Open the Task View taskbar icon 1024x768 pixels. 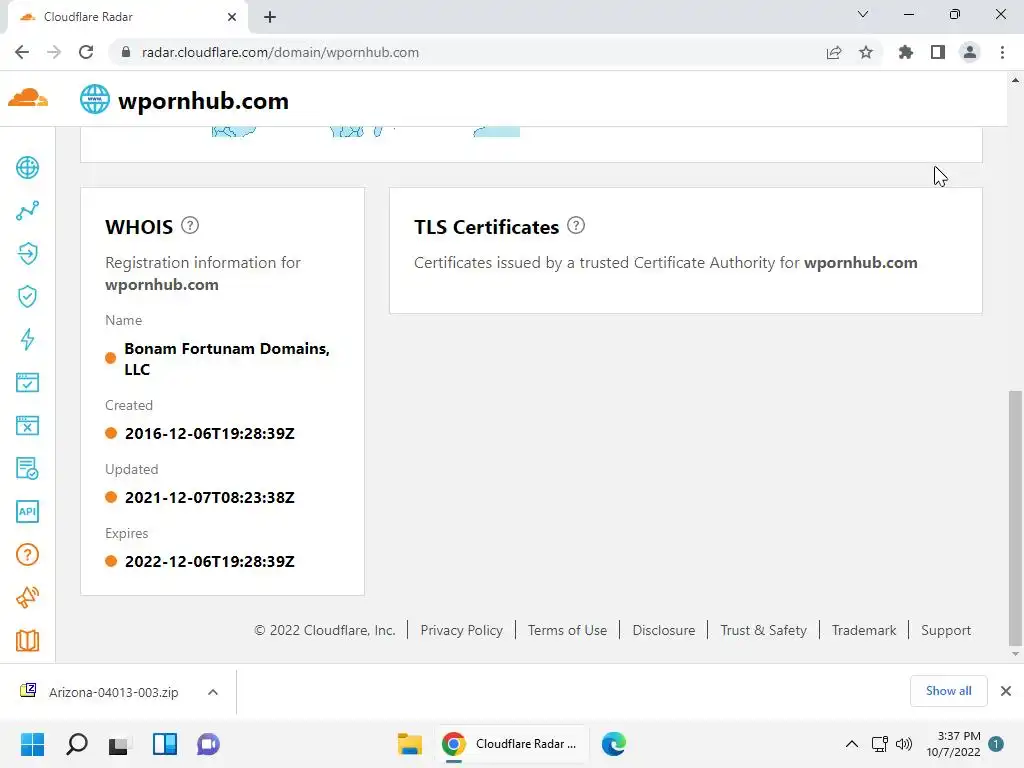[120, 744]
